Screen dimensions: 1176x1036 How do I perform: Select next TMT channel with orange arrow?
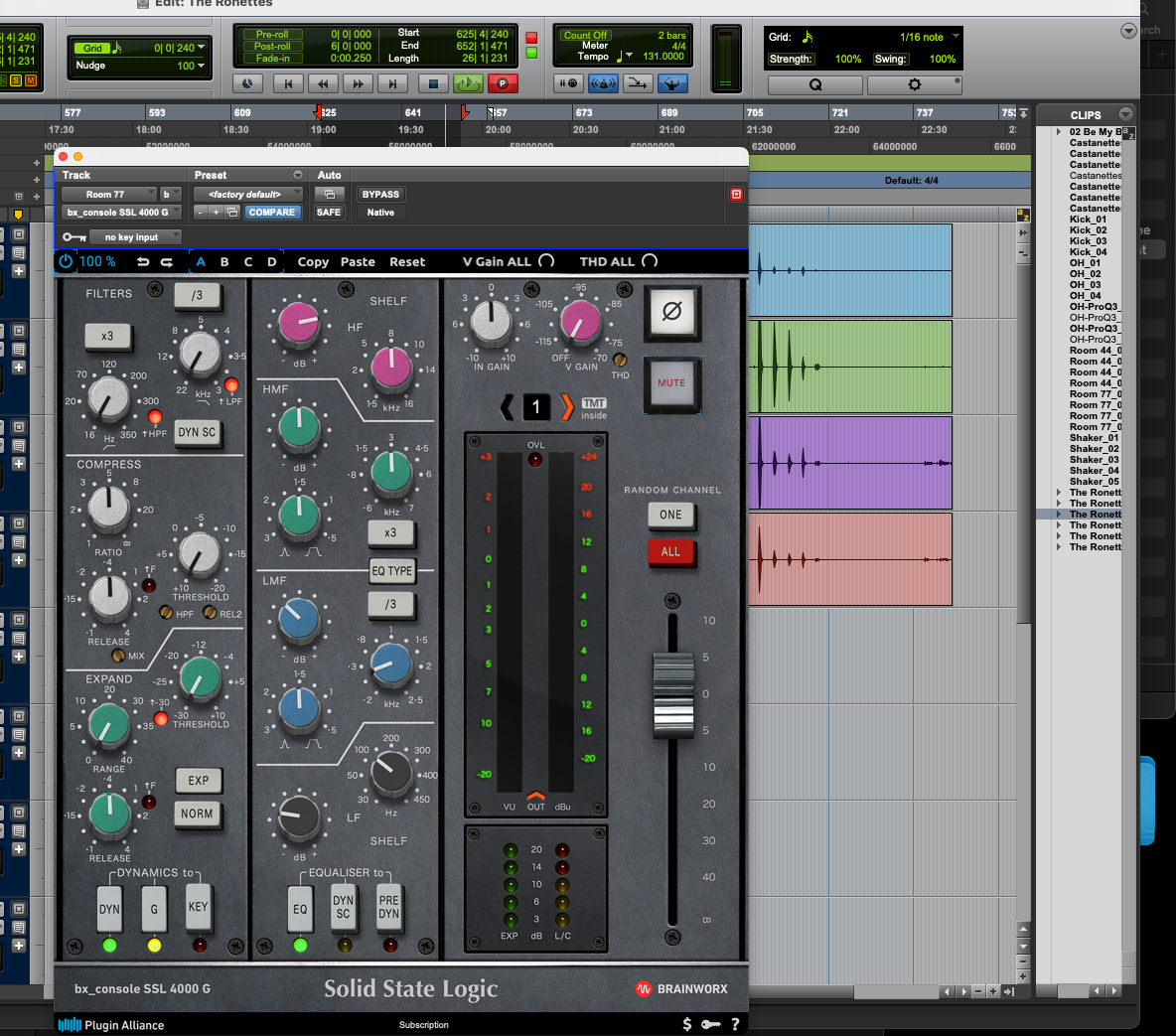pyautogui.click(x=567, y=407)
